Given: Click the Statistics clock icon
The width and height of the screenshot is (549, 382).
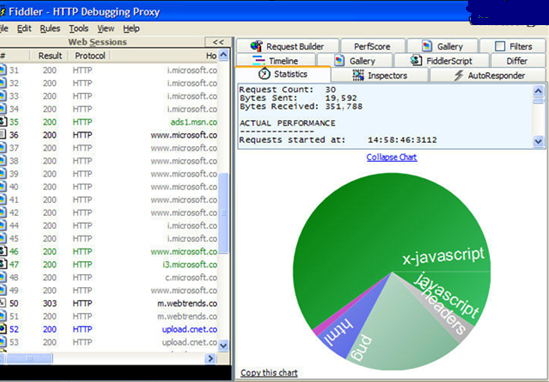Looking at the screenshot, I should [264, 74].
